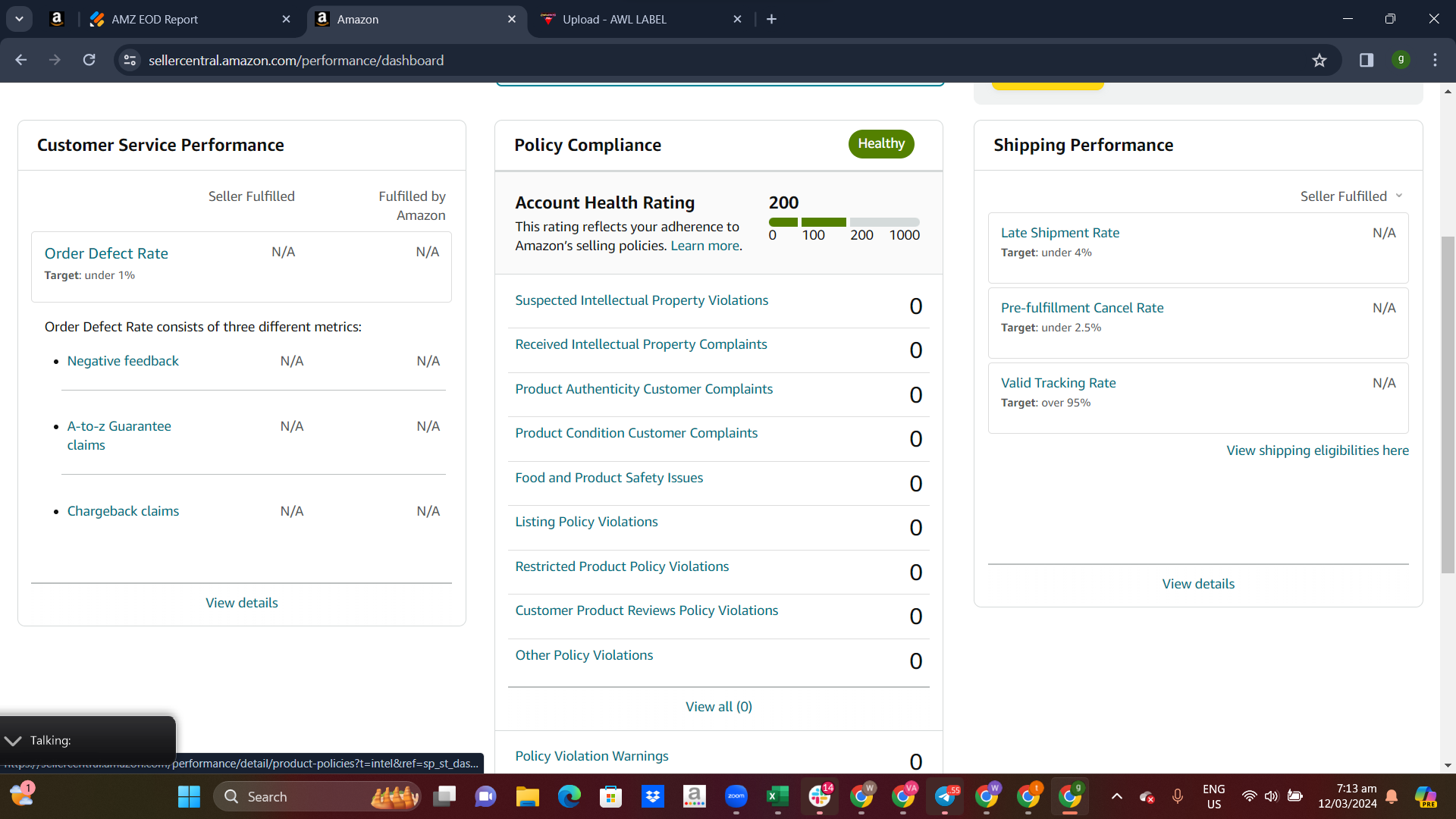This screenshot has height=819, width=1456.
Task: Open the Chrome three-dot menu
Action: click(1435, 60)
